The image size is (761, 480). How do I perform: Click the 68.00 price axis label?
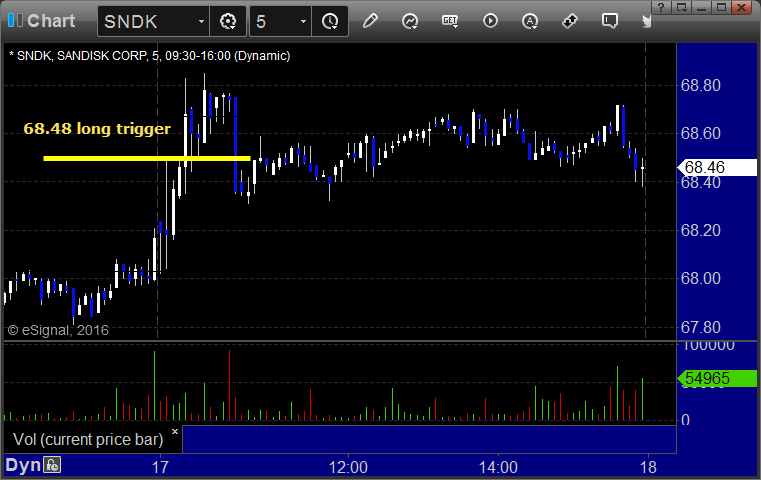point(700,278)
